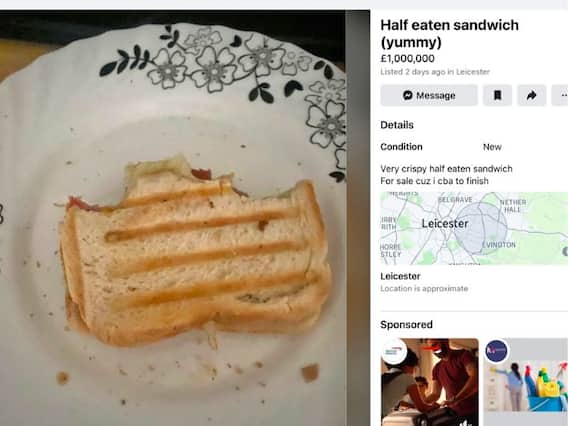Click the info icon on map edge

565,251
